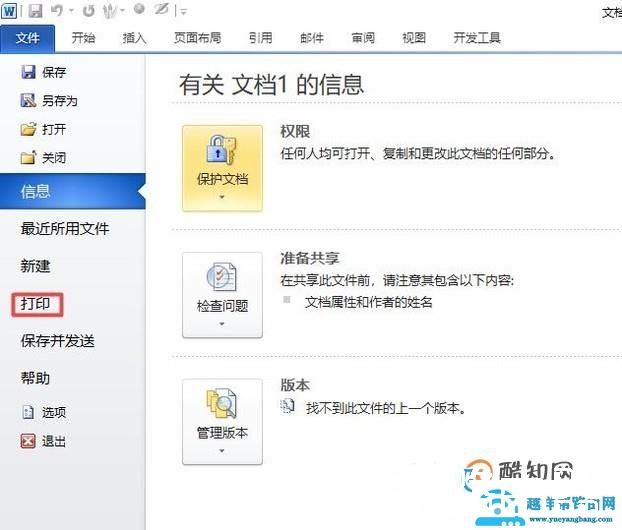
Task: Click the 准备共享 heading
Action: [310, 258]
